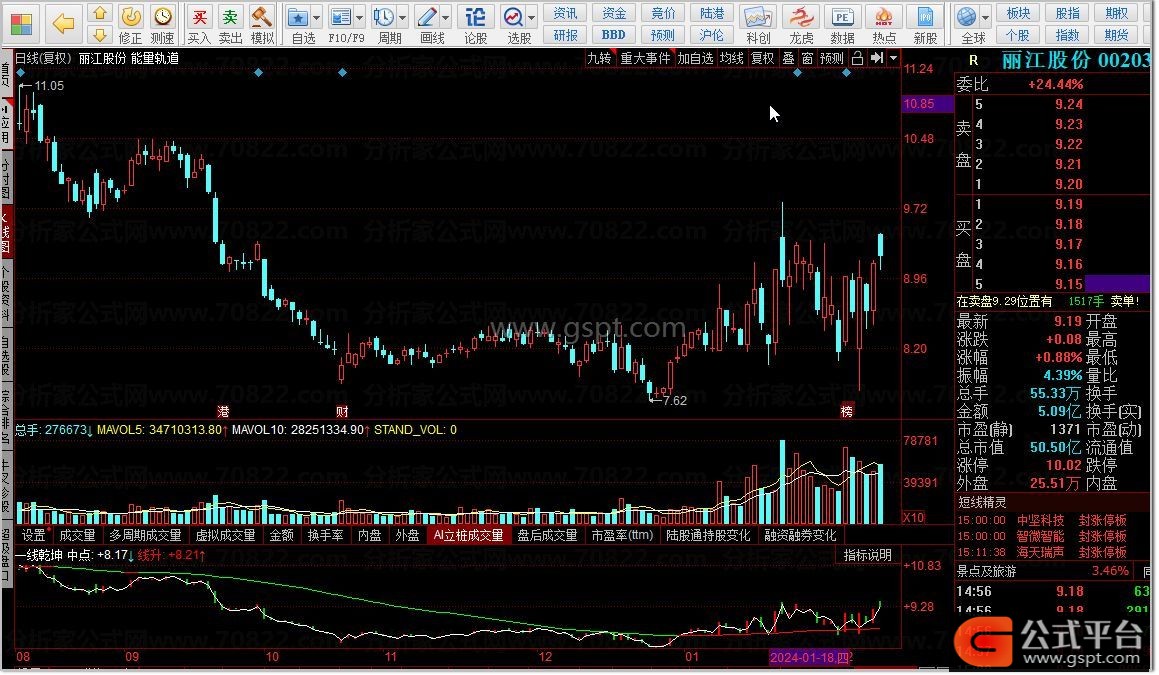Screen dimensions: 1159x675
Task: Open 指标说明 indicator description
Action: click(x=868, y=555)
